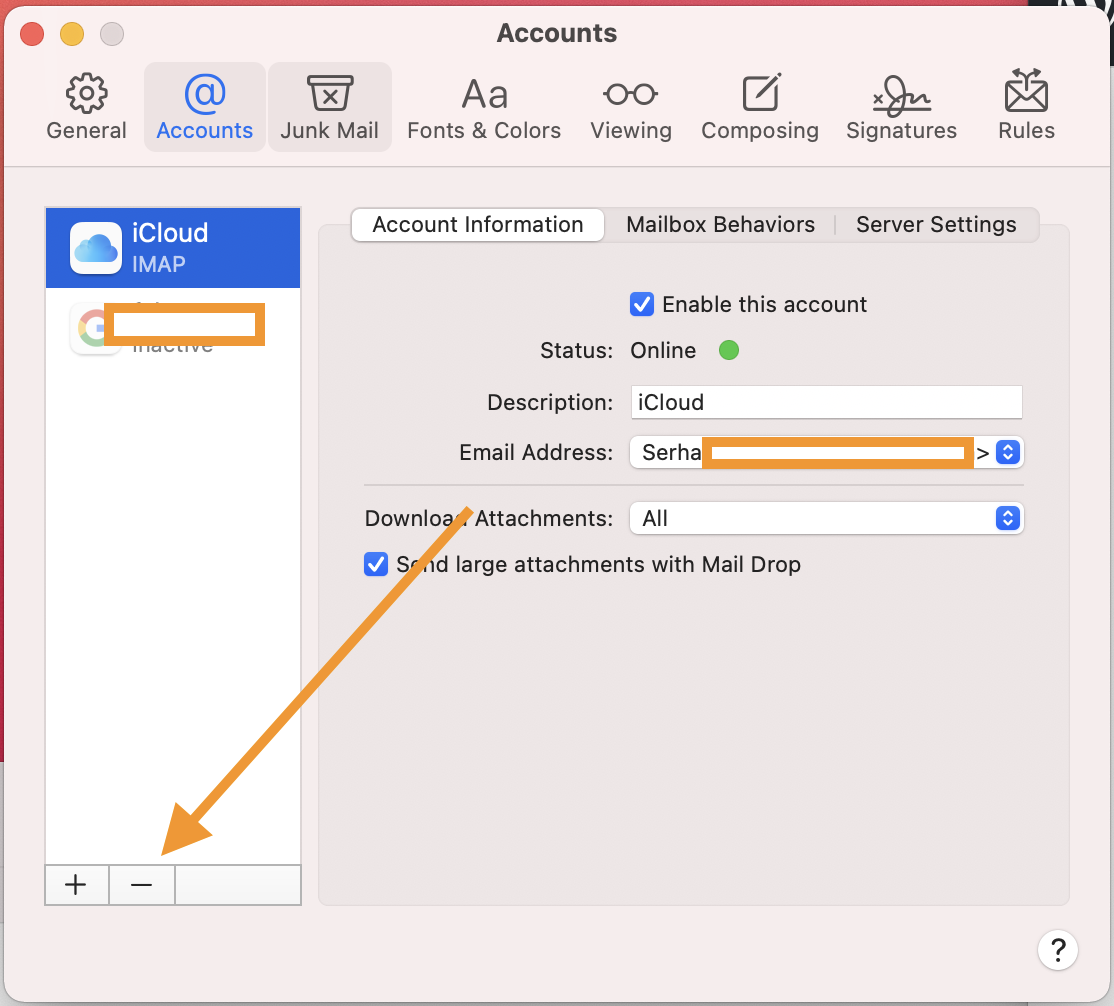Image resolution: width=1114 pixels, height=1006 pixels.
Task: Remove selected account with minus button
Action: 141,885
